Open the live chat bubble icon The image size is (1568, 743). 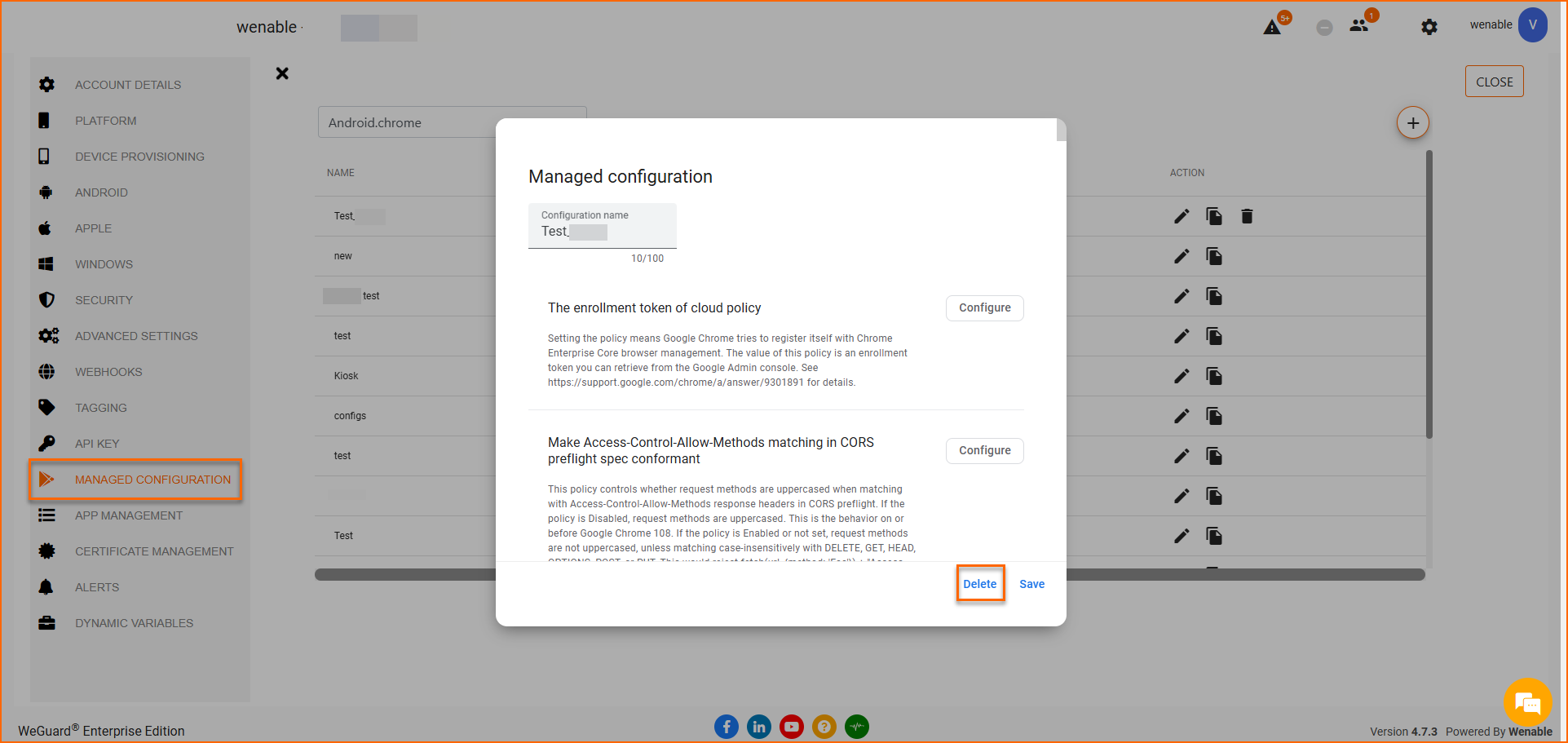click(x=1527, y=702)
